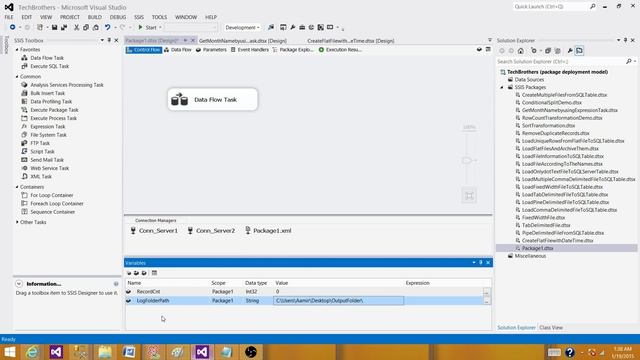
Task: Select Send Mail Task toolbox item
Action: (x=47, y=160)
